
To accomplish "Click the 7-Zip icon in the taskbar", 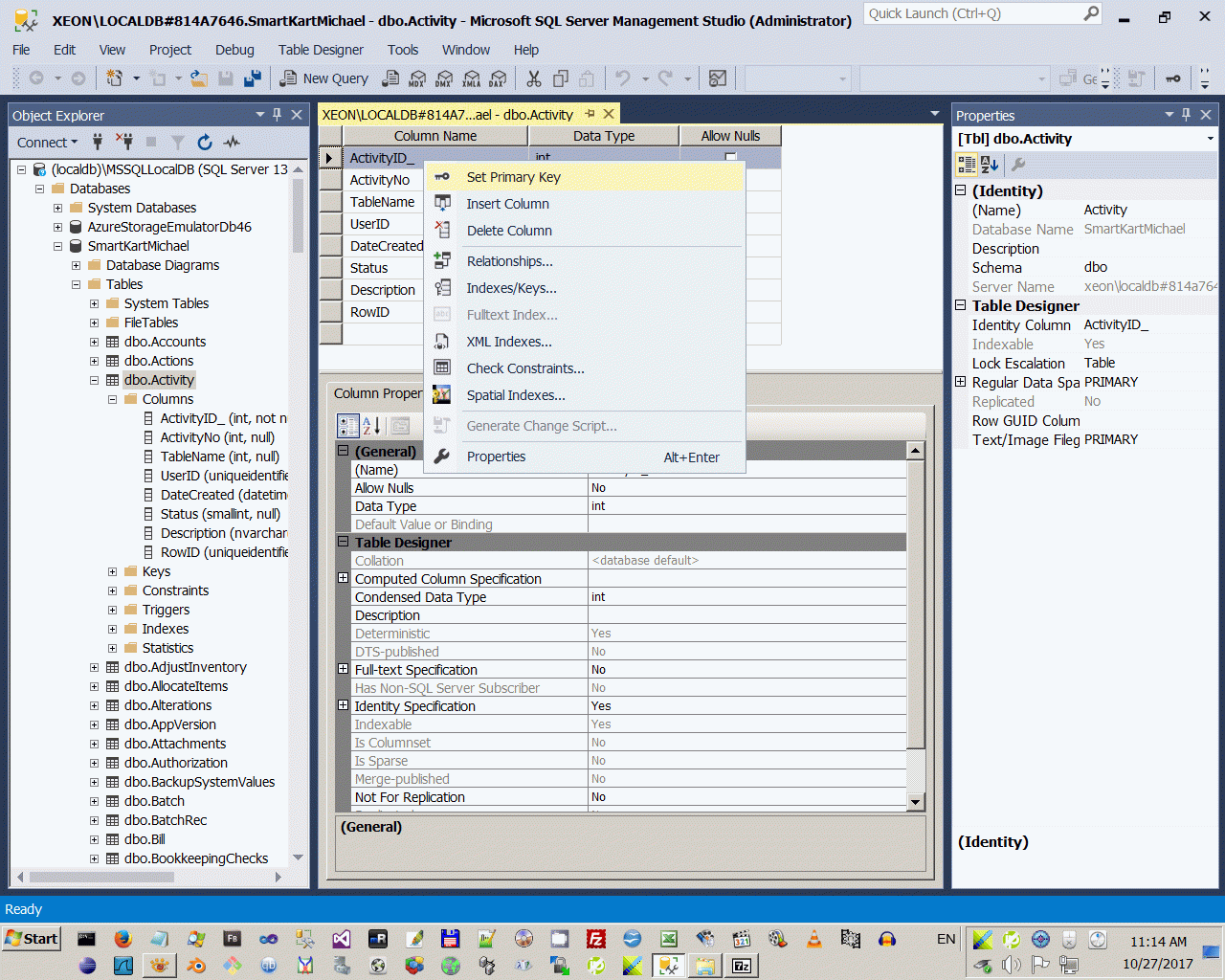I will (x=742, y=966).
